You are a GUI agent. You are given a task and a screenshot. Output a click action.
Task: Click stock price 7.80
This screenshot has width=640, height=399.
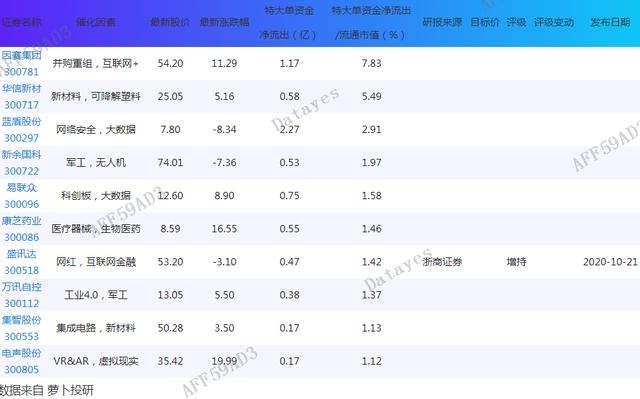coord(170,129)
